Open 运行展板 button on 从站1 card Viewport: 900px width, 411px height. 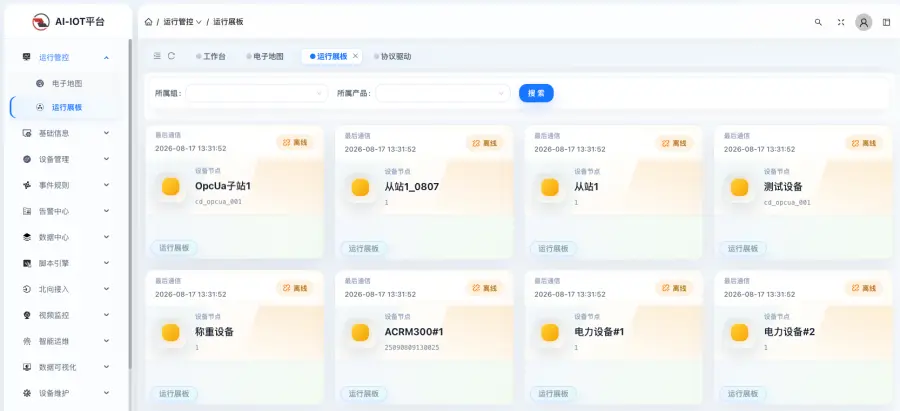pos(553,249)
